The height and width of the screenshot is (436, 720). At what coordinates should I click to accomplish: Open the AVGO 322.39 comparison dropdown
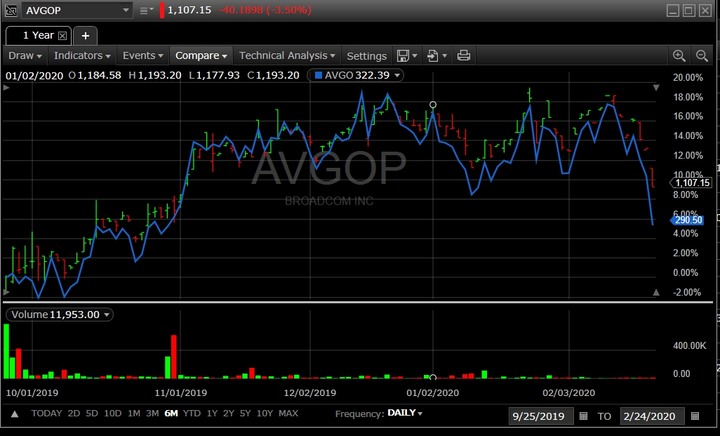pyautogui.click(x=397, y=75)
